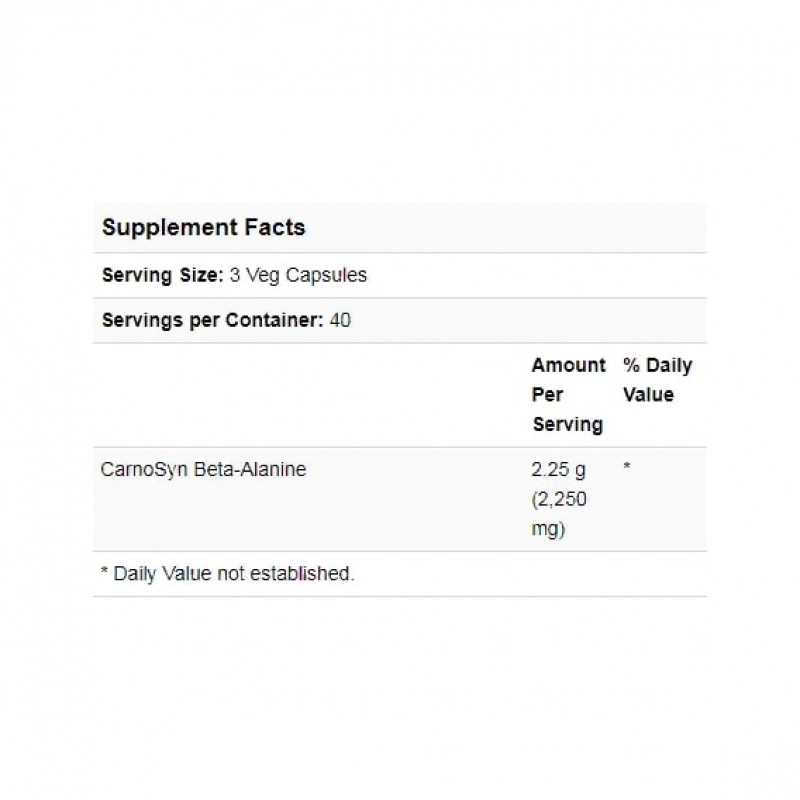The image size is (800, 800).
Task: Click the word Capsules in the serving size row
Action: [x=331, y=275]
